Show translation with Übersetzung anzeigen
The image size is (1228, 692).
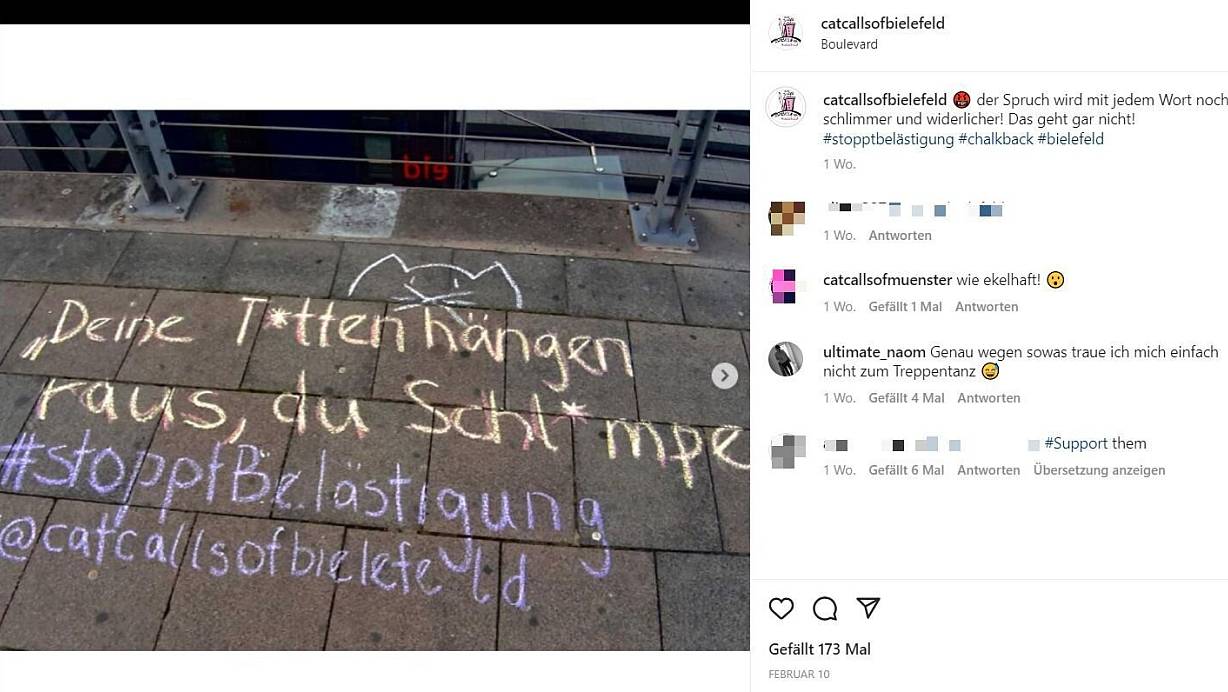[x=1099, y=470]
